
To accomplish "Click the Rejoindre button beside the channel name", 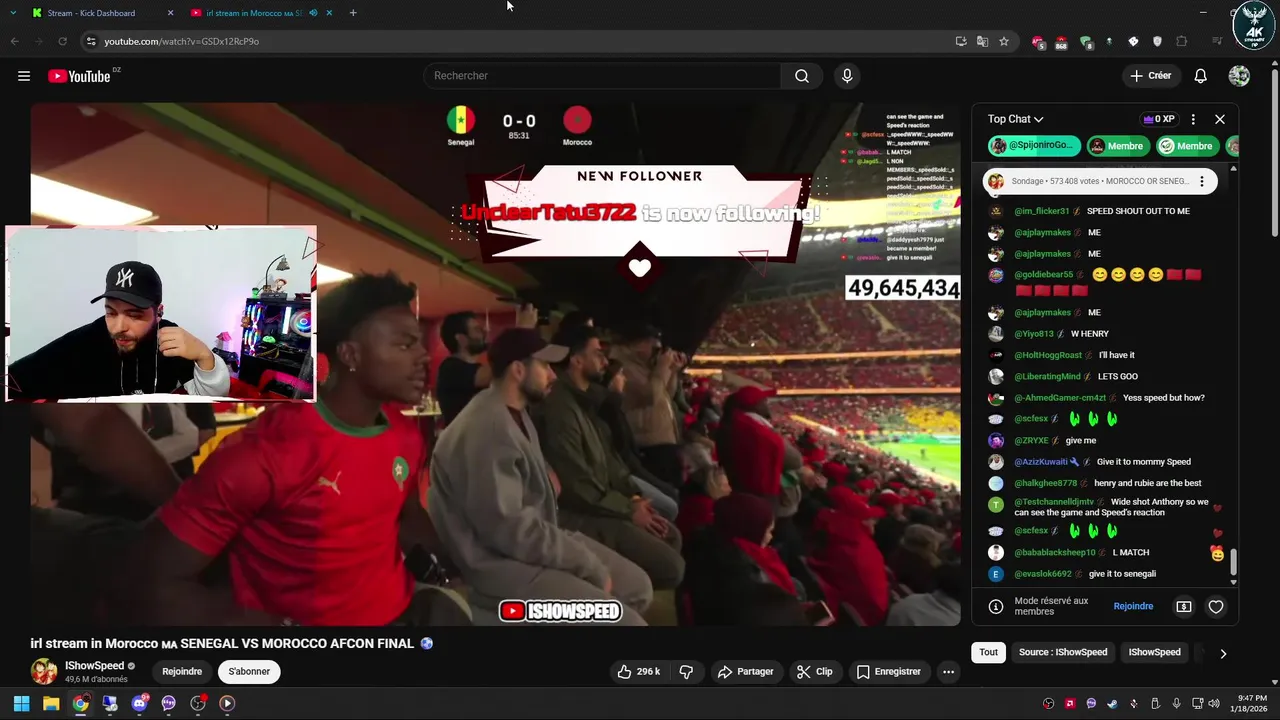I will 182,672.
